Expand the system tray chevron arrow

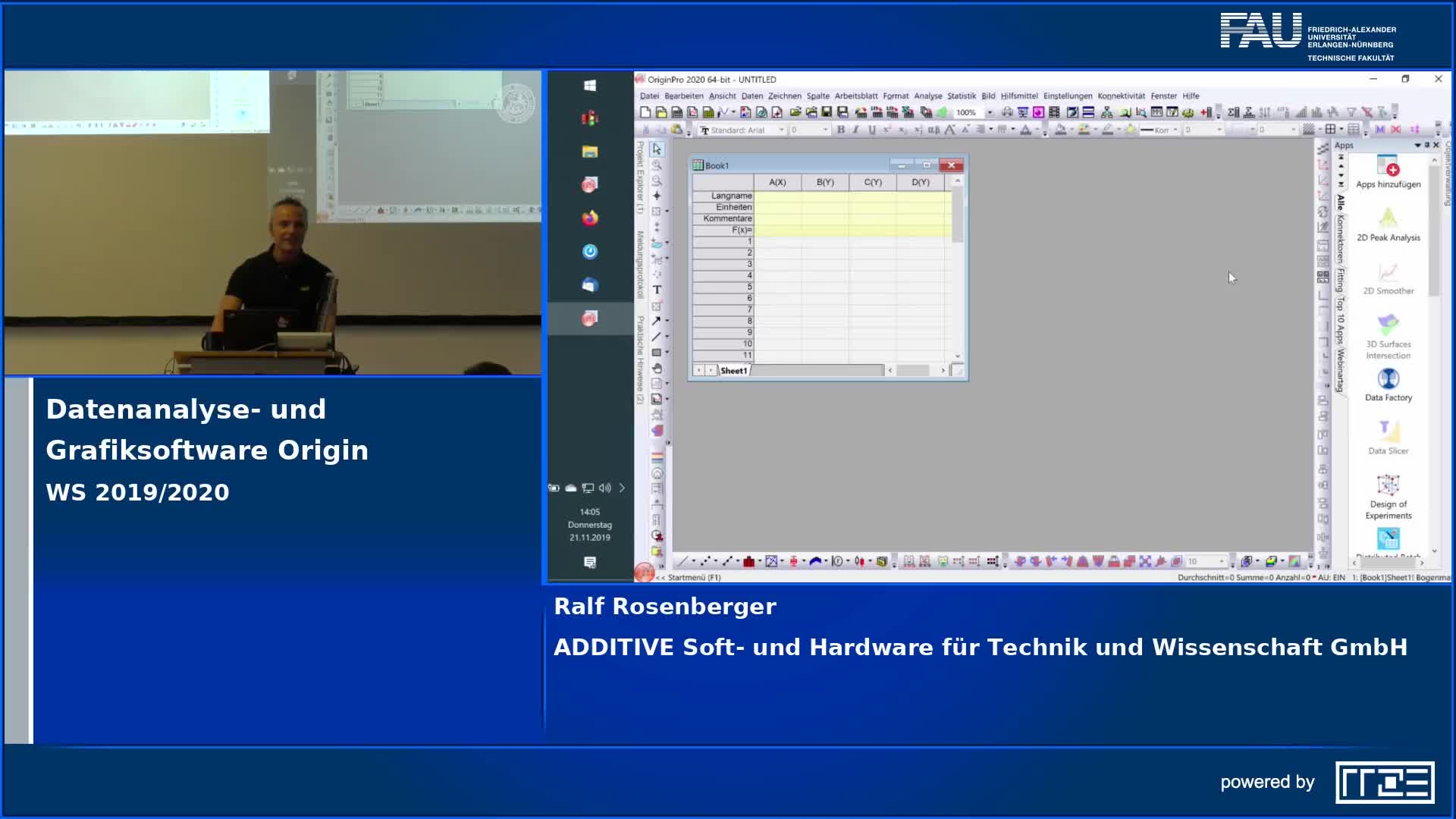[x=622, y=488]
